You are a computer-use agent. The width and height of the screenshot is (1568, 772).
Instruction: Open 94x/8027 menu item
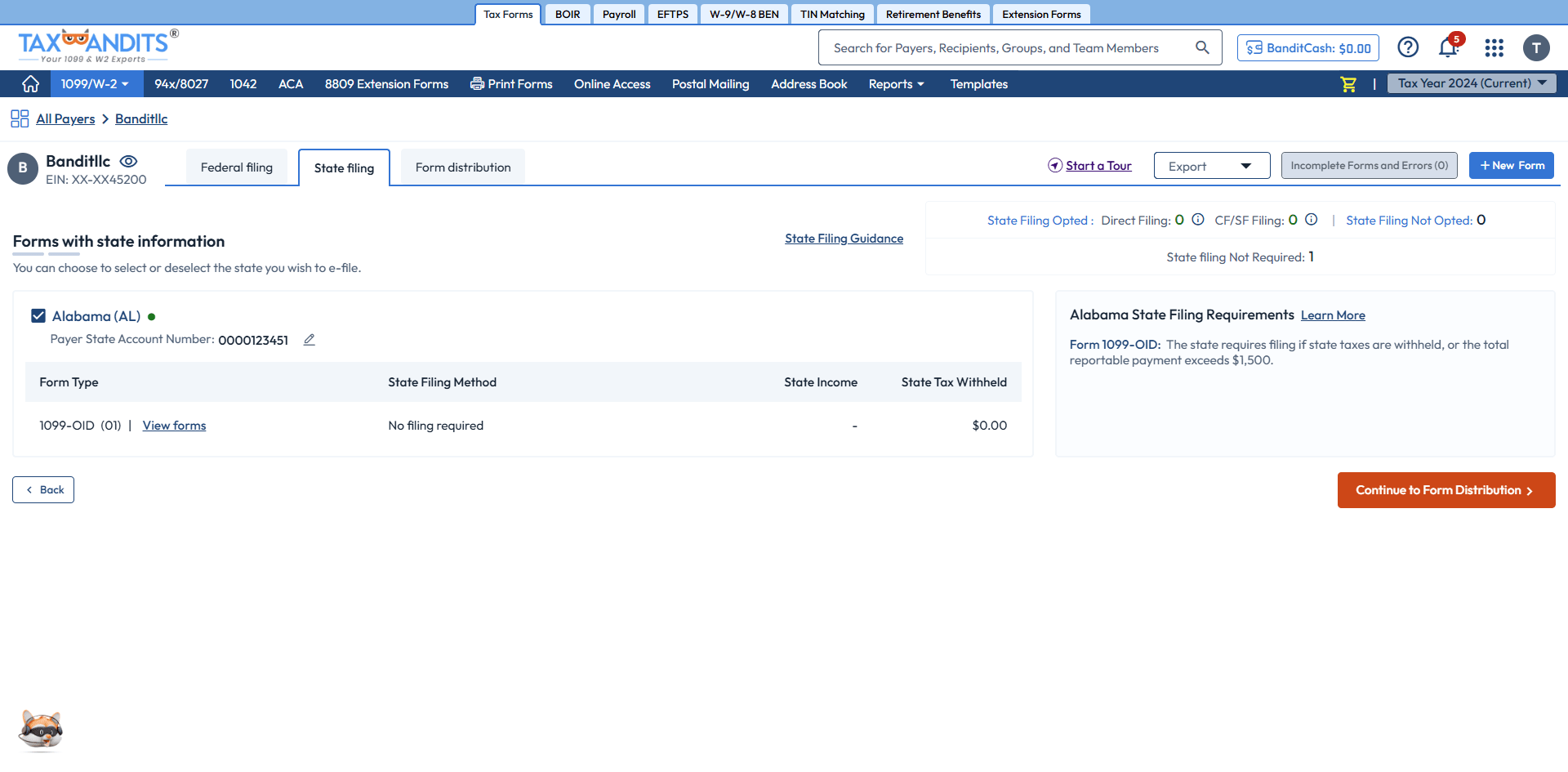click(181, 84)
